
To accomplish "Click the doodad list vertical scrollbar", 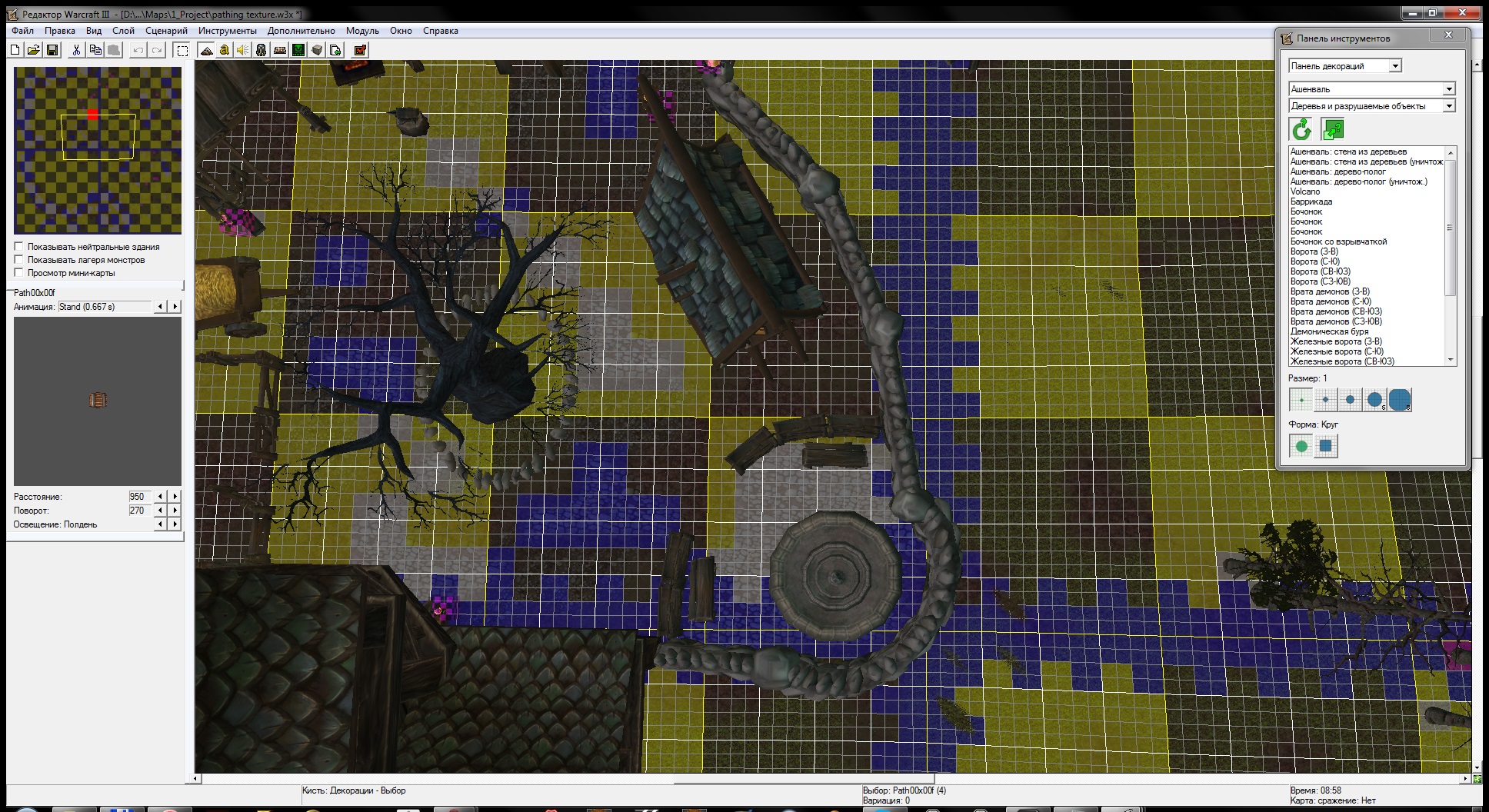I will click(1451, 257).
